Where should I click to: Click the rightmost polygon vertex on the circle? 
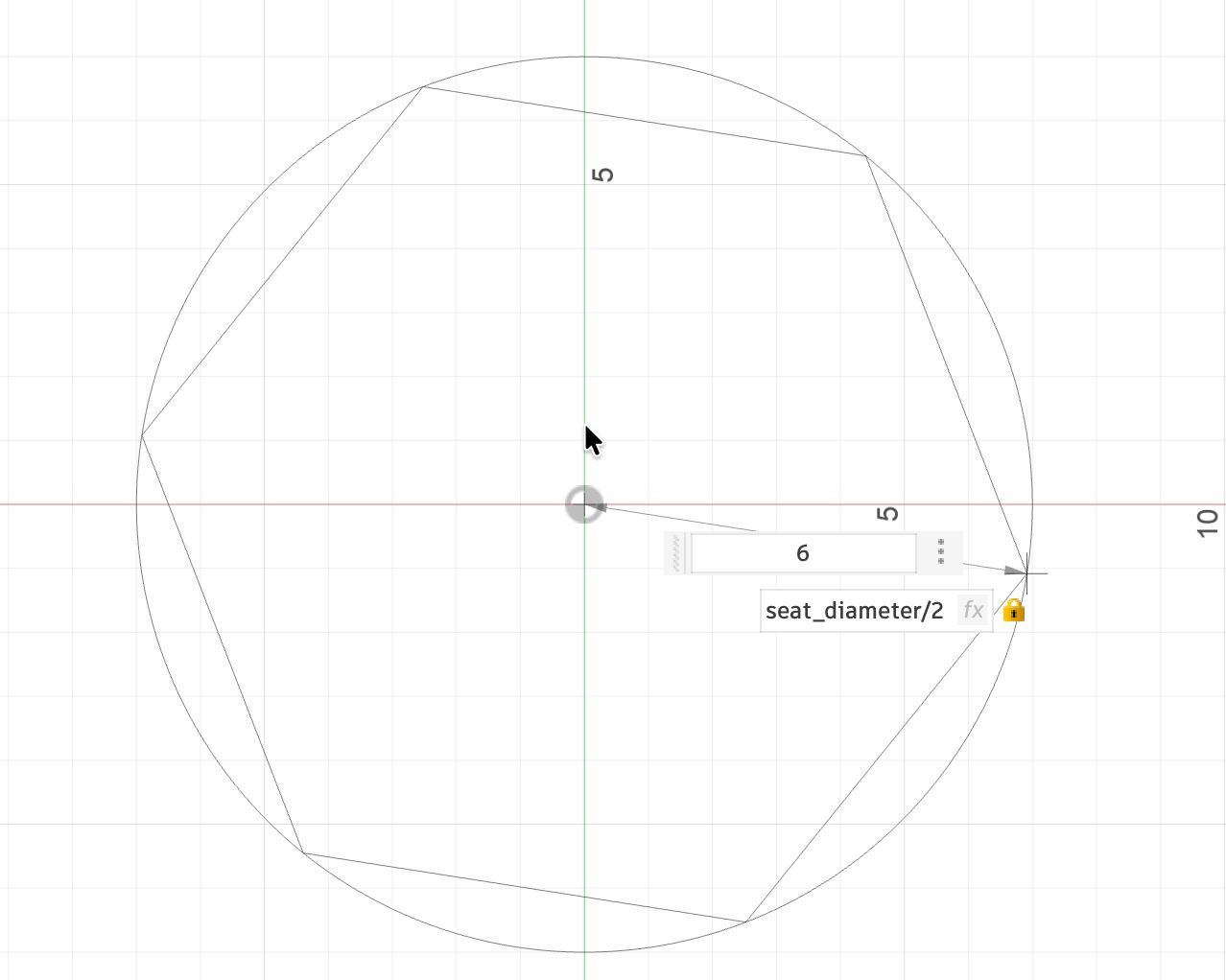tap(1028, 572)
